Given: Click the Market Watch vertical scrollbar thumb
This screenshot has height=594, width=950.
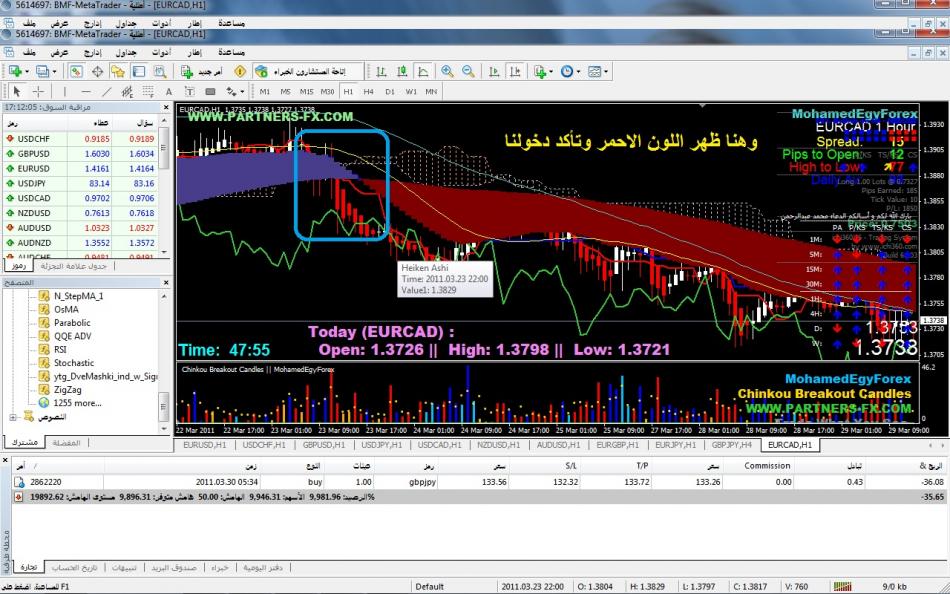Looking at the screenshot, I should tap(164, 147).
